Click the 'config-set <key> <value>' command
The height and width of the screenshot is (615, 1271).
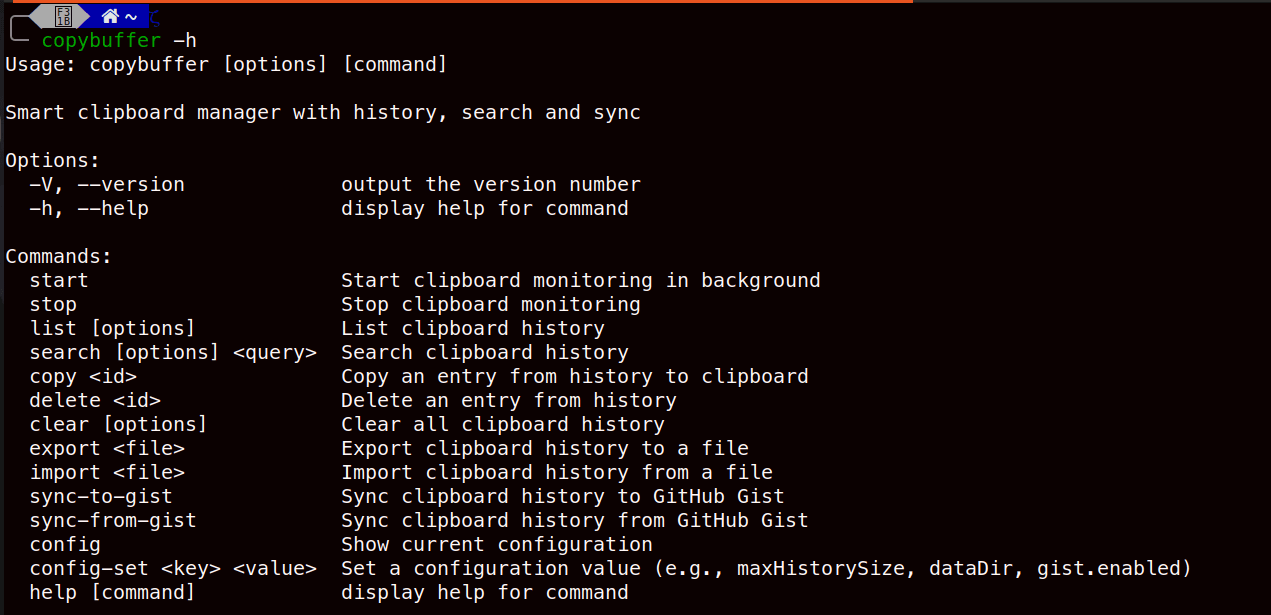pyautogui.click(x=173, y=569)
